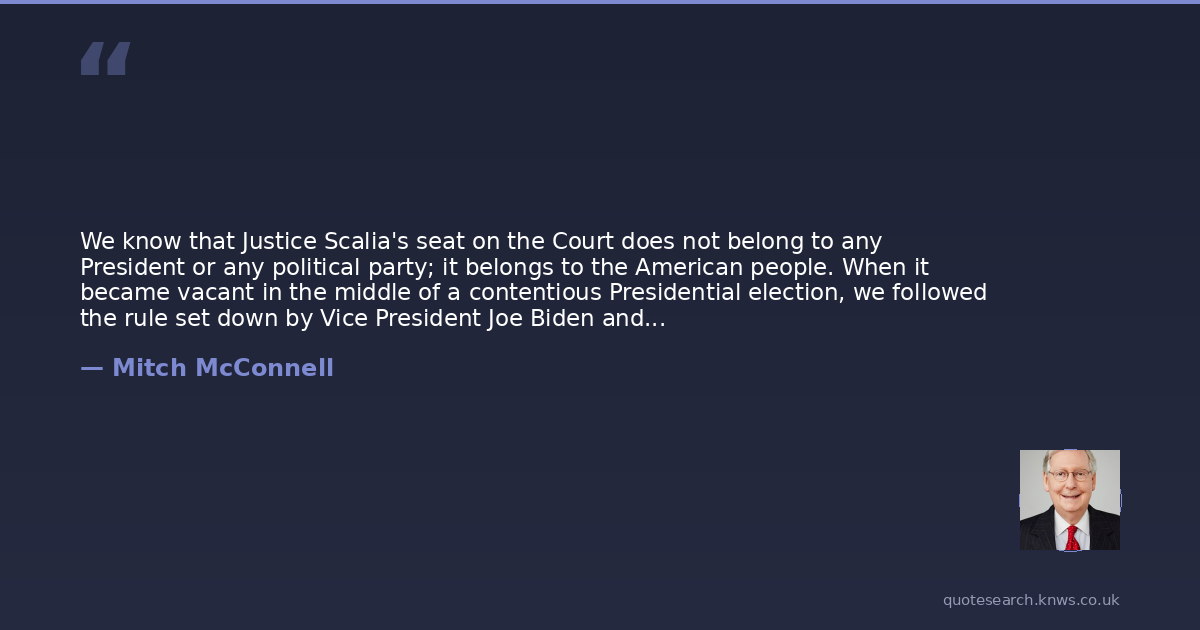Image resolution: width=1200 pixels, height=630 pixels.
Task: Click the ellipsis ending the quote
Action: (655, 319)
